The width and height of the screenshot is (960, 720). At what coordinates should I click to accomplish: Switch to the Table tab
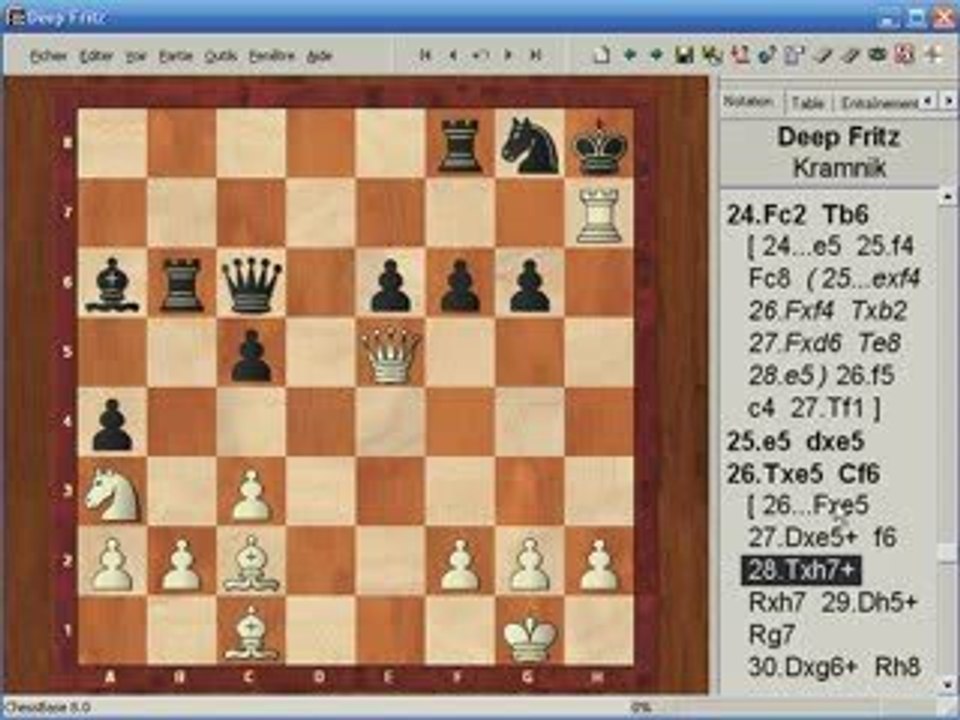[808, 103]
